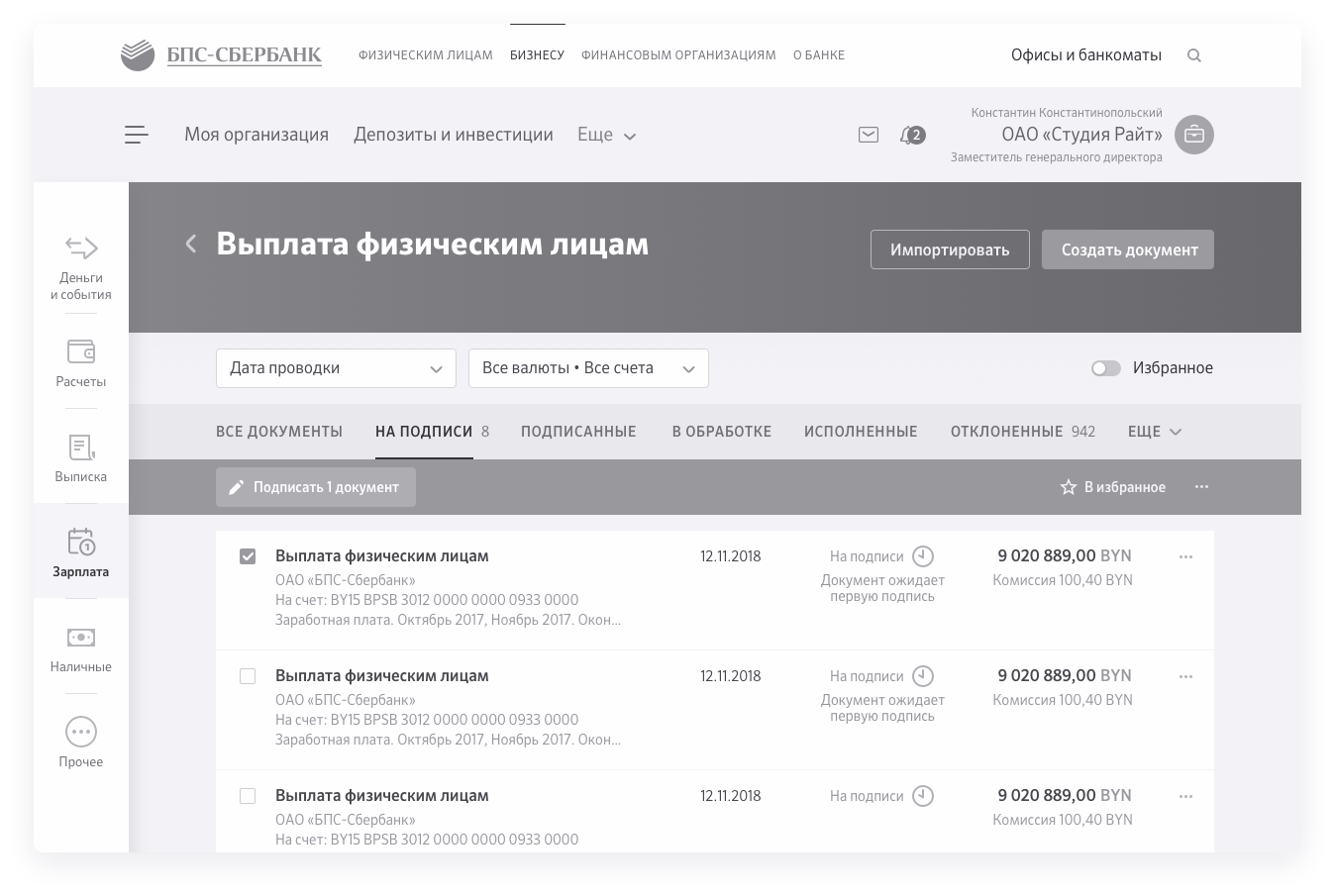Click Подписать 1 документ button
The width and height of the screenshot is (1335, 896).
(316, 487)
